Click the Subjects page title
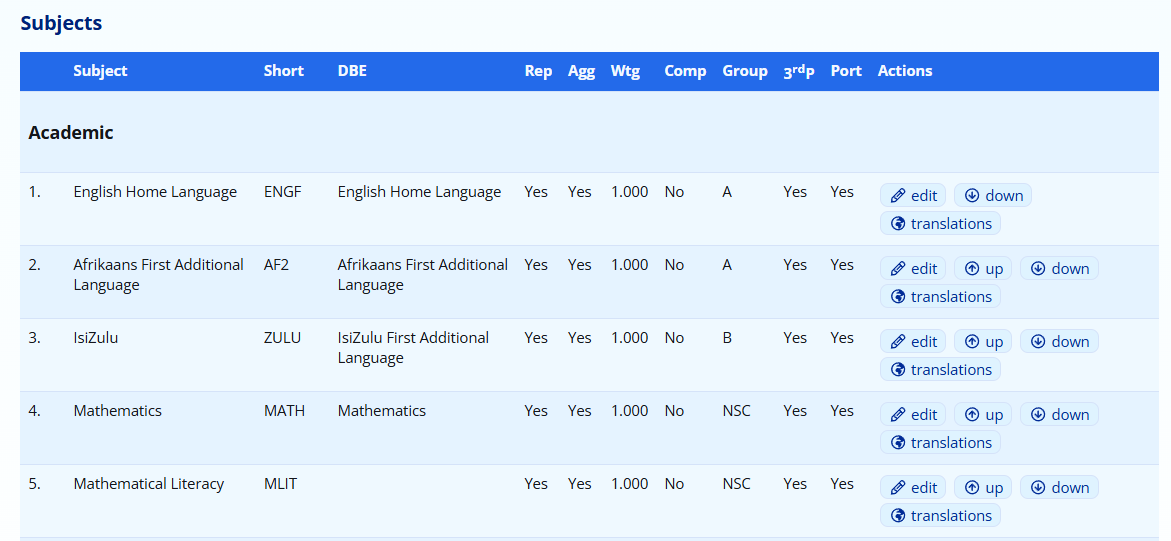Viewport: 1171px width, 541px height. [x=61, y=23]
